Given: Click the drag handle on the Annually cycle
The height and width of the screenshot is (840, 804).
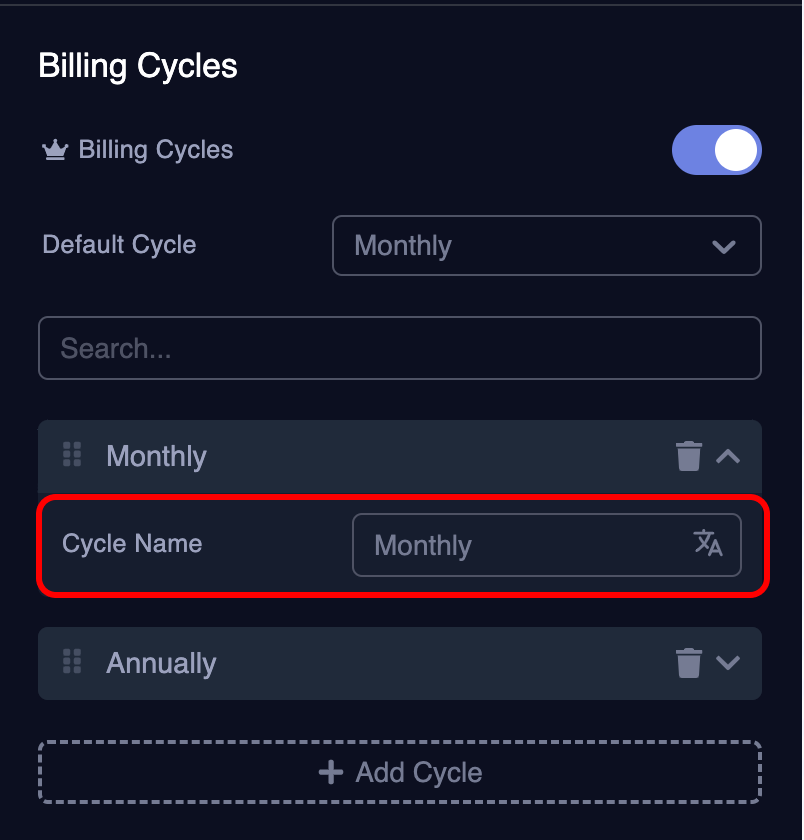Looking at the screenshot, I should pos(71,662).
